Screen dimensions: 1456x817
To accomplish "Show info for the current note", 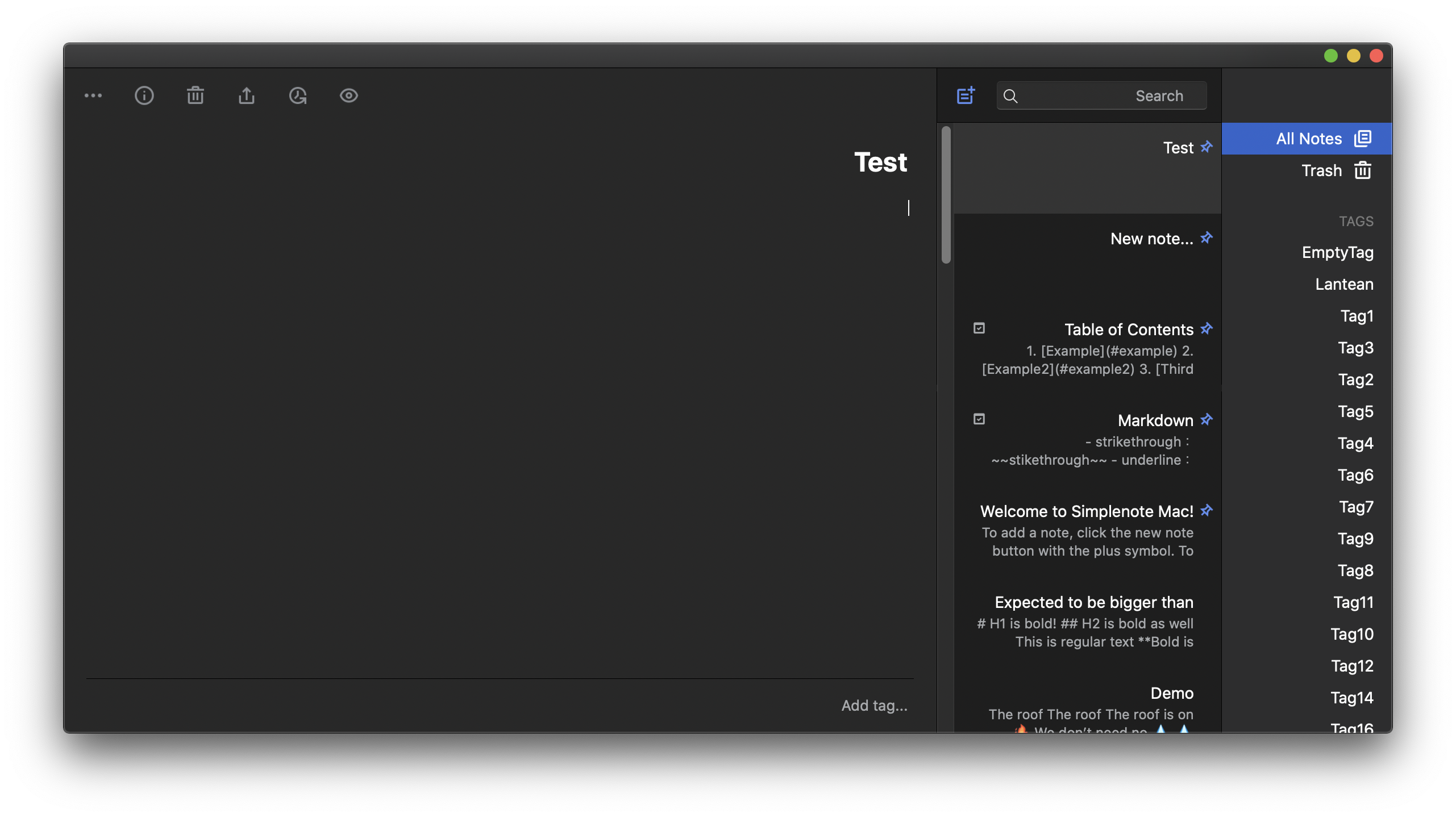I will [144, 95].
